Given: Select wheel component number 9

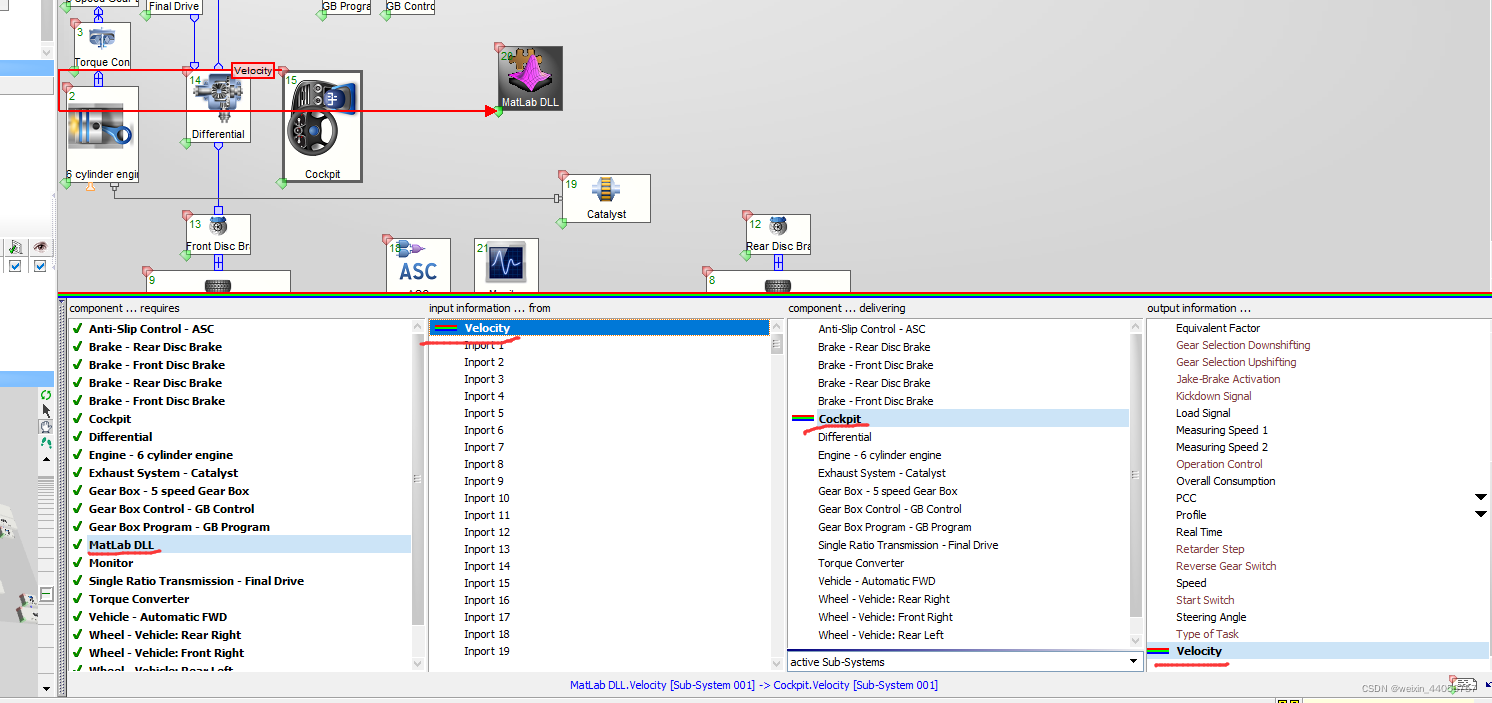Looking at the screenshot, I should [218, 281].
